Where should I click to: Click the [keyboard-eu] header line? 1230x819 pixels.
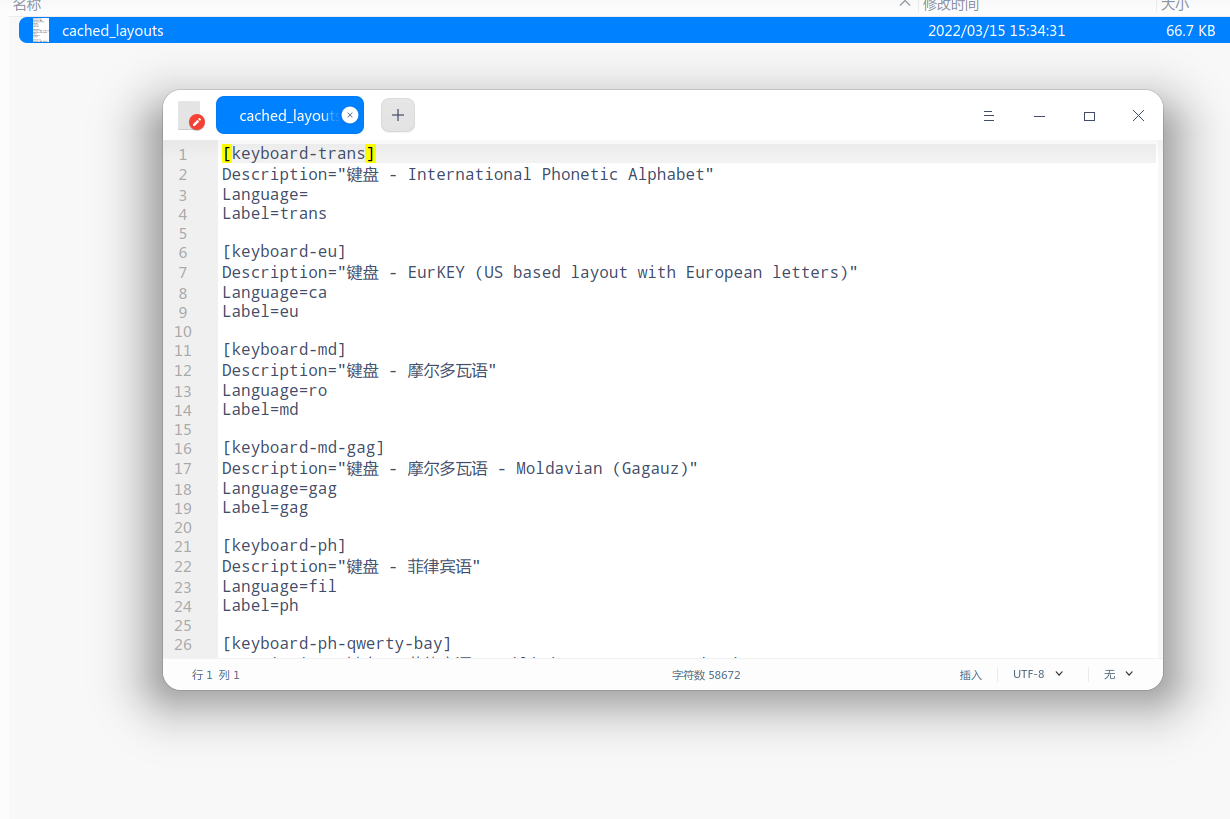click(284, 252)
